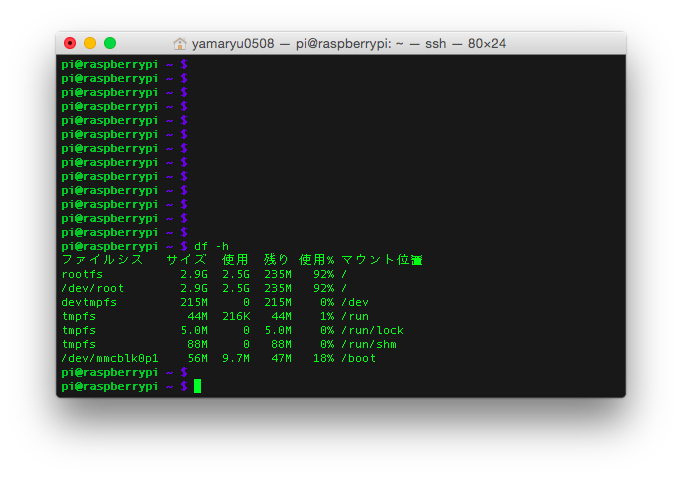Image resolution: width=682 pixels, height=478 pixels.
Task: Click the '47M' remaining value
Action: (x=281, y=358)
